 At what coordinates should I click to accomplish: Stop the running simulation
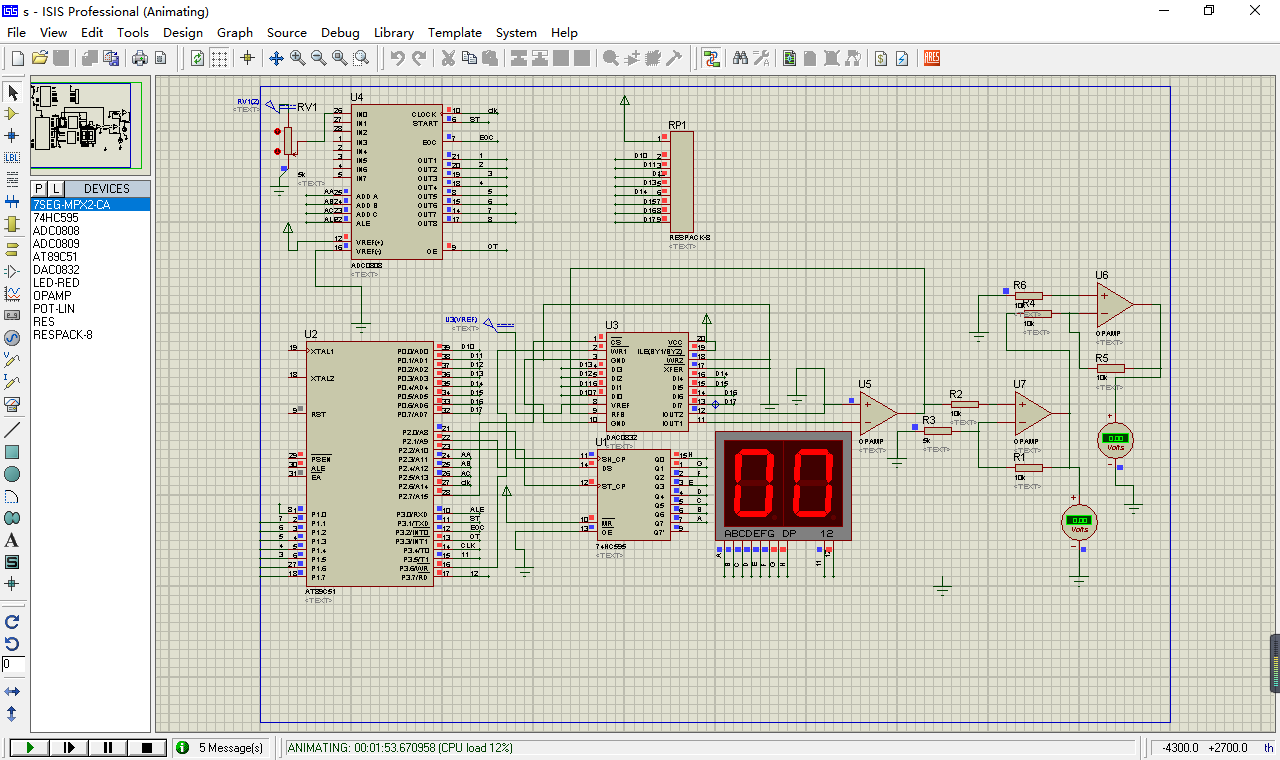coord(146,747)
